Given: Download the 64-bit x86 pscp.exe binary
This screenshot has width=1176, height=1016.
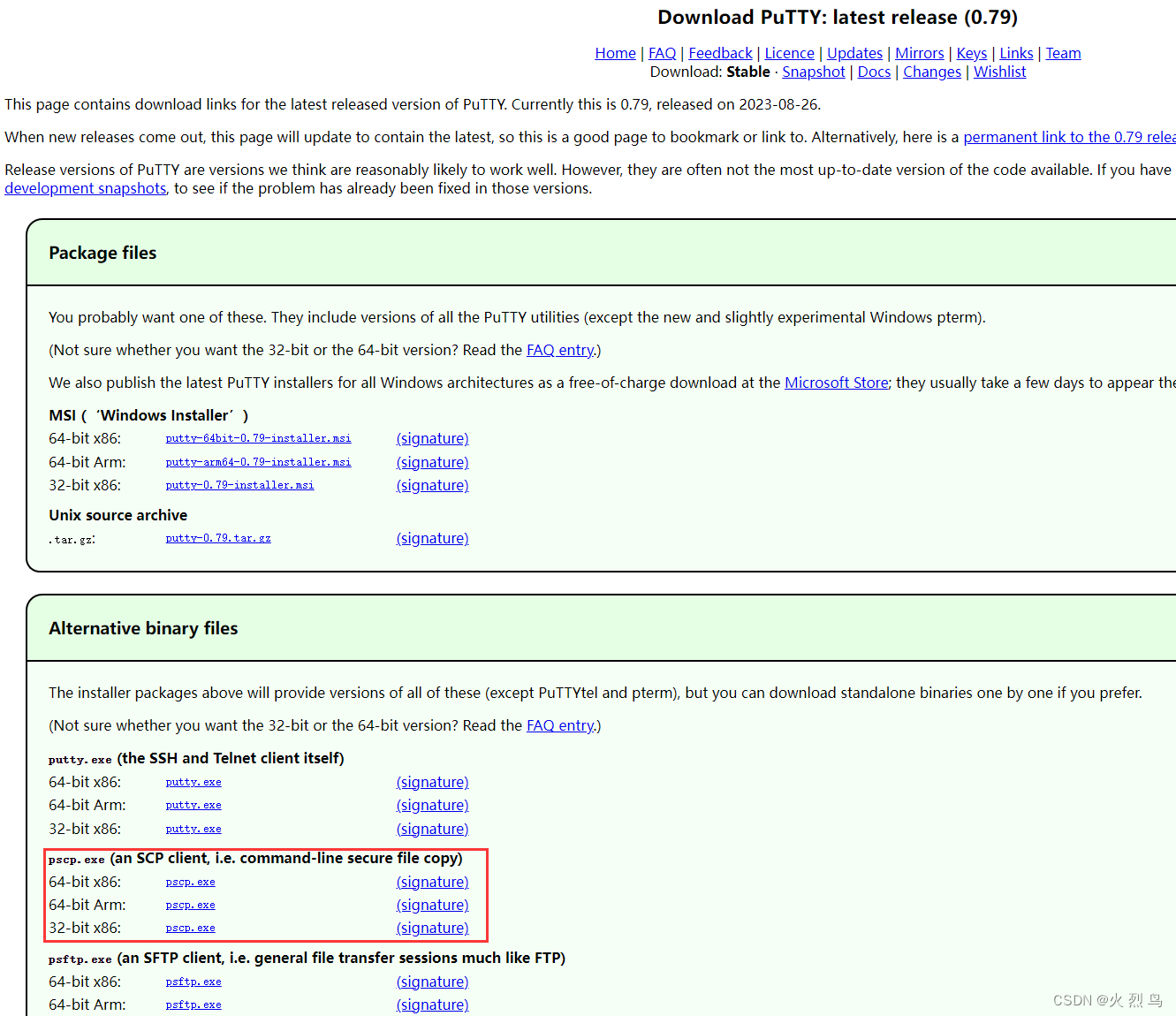Looking at the screenshot, I should pos(190,881).
